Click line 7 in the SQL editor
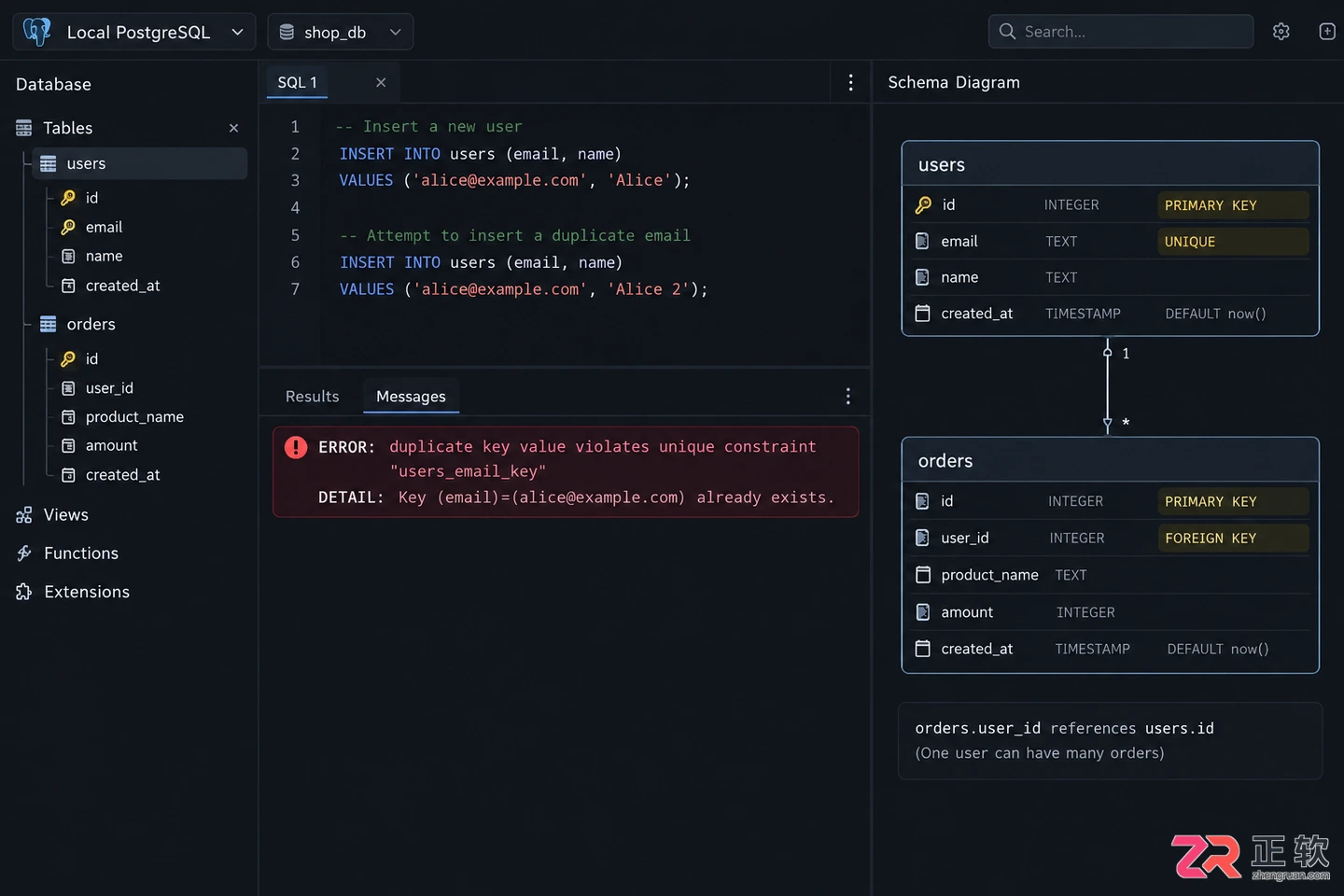 523,289
